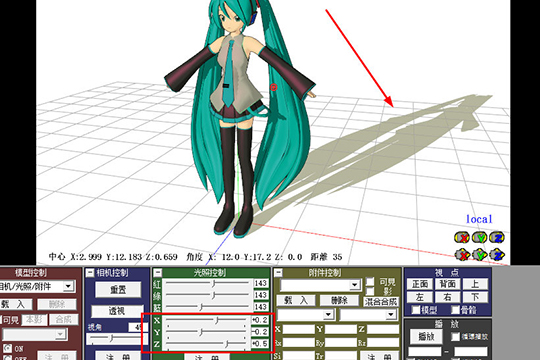Click the accessory X position field

point(298,329)
